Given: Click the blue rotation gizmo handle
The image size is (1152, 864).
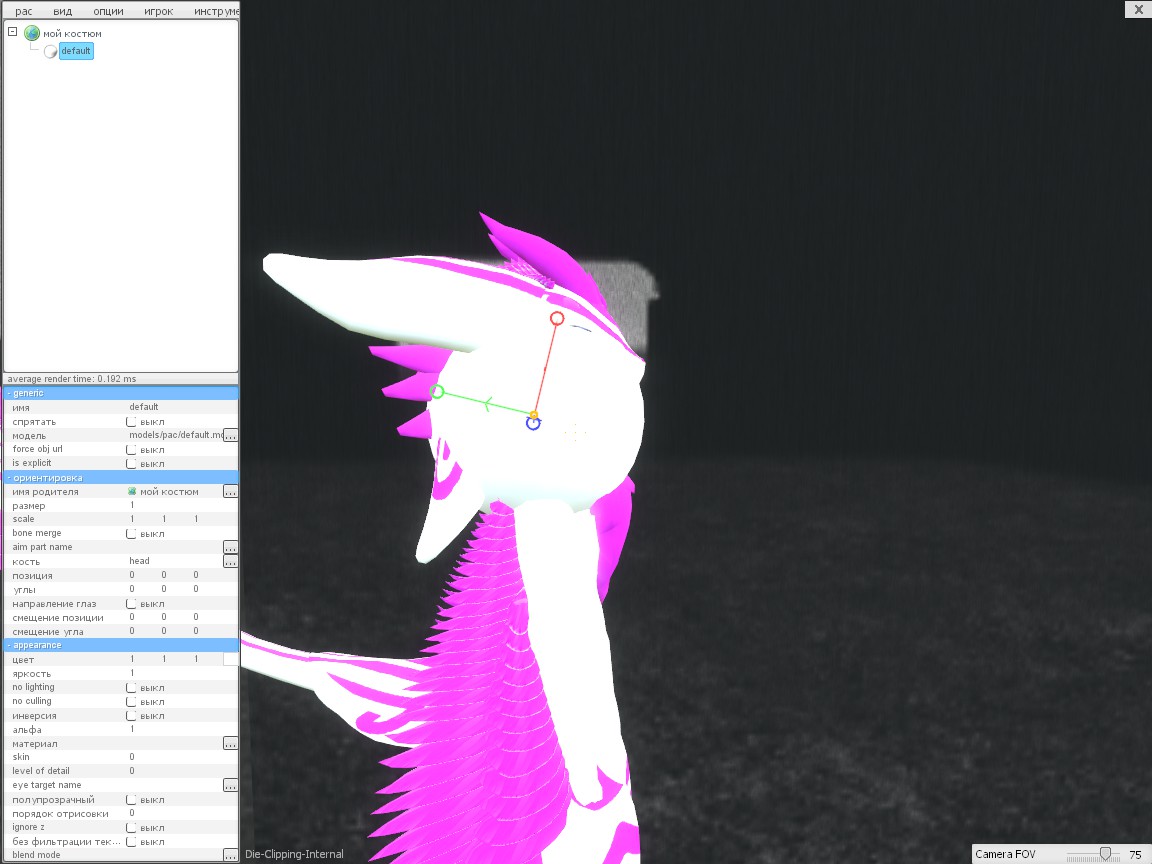Looking at the screenshot, I should (533, 424).
